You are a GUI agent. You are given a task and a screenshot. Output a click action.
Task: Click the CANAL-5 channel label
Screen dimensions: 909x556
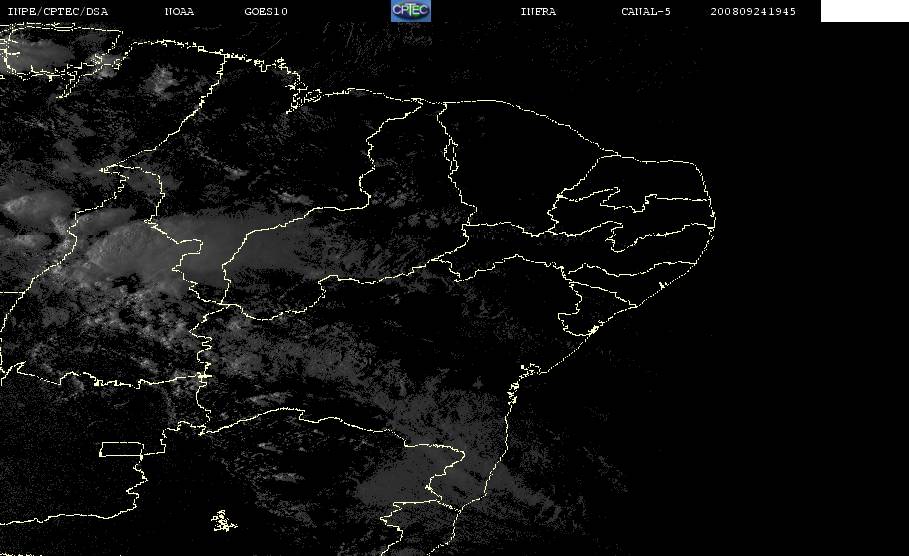click(646, 12)
